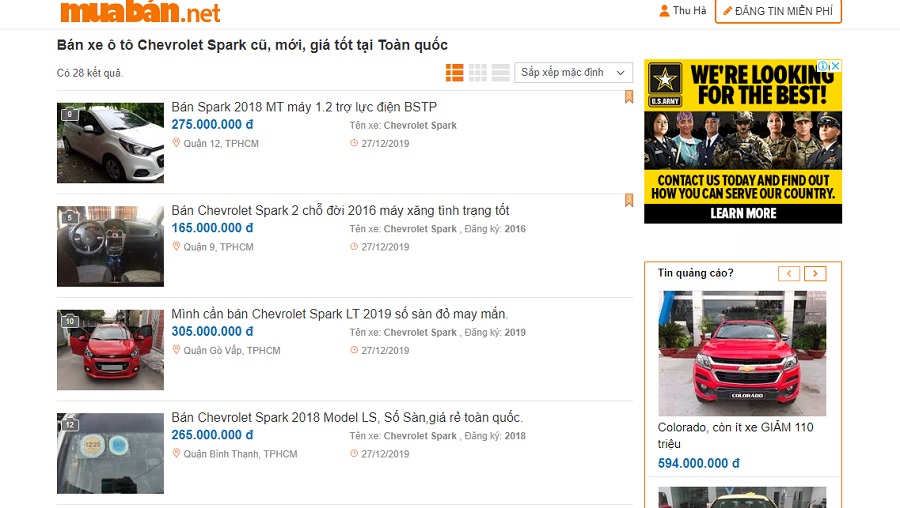
Task: Click the partially visible yellow car ad thumbnail
Action: 742,498
